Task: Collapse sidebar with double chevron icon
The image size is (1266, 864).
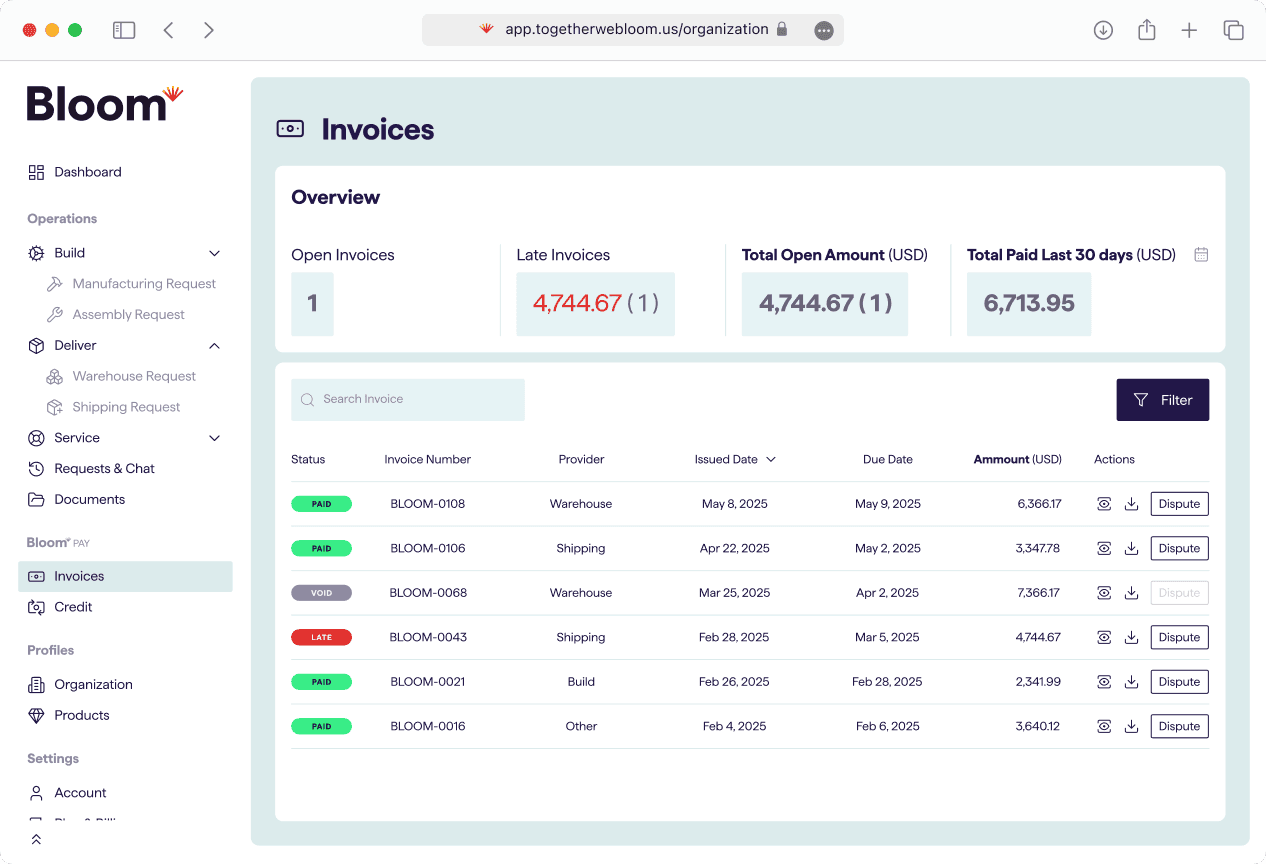Action: click(36, 839)
